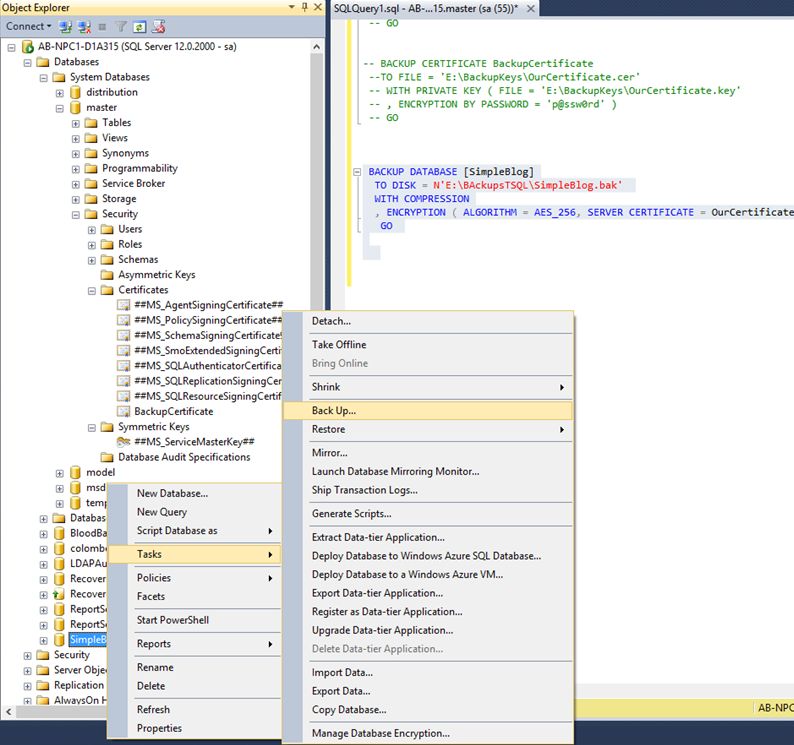Select the Asymmetric Keys folder
The image size is (794, 745).
point(156,275)
